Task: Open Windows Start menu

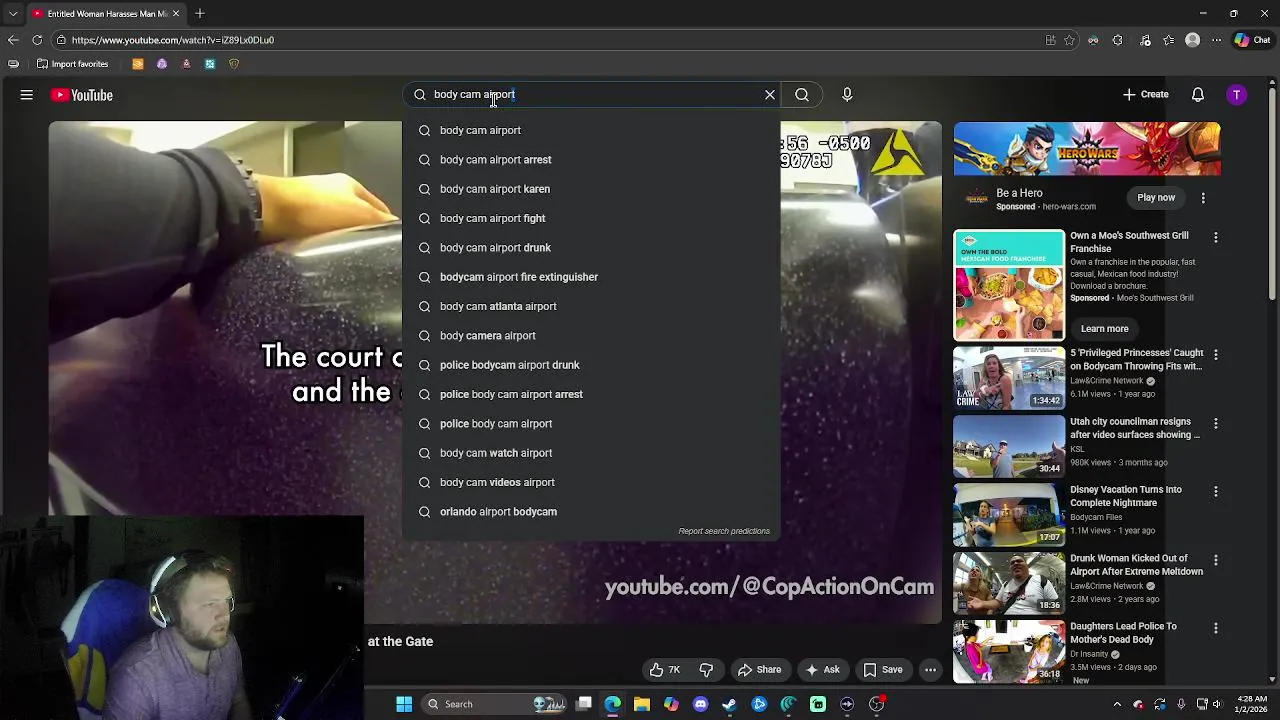Action: tap(404, 704)
